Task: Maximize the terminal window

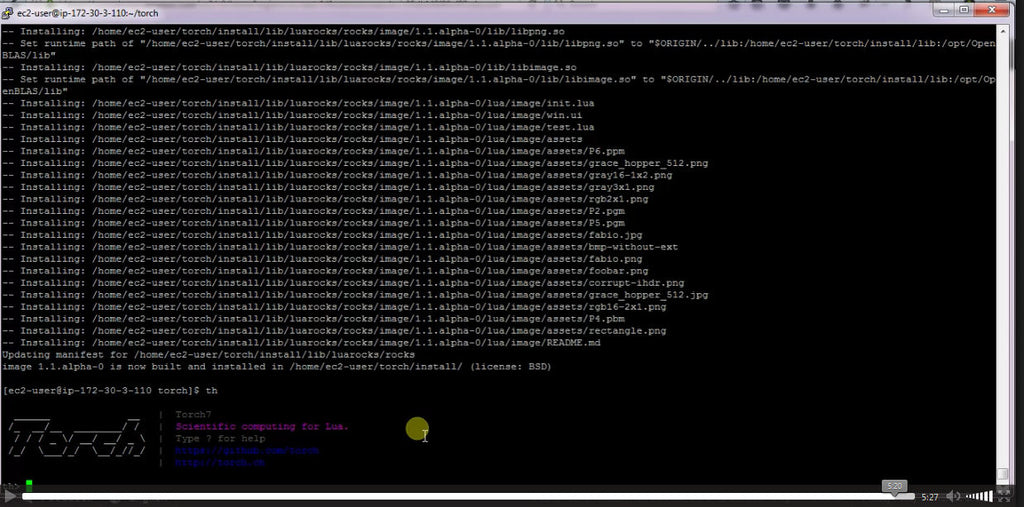Action: click(x=964, y=9)
